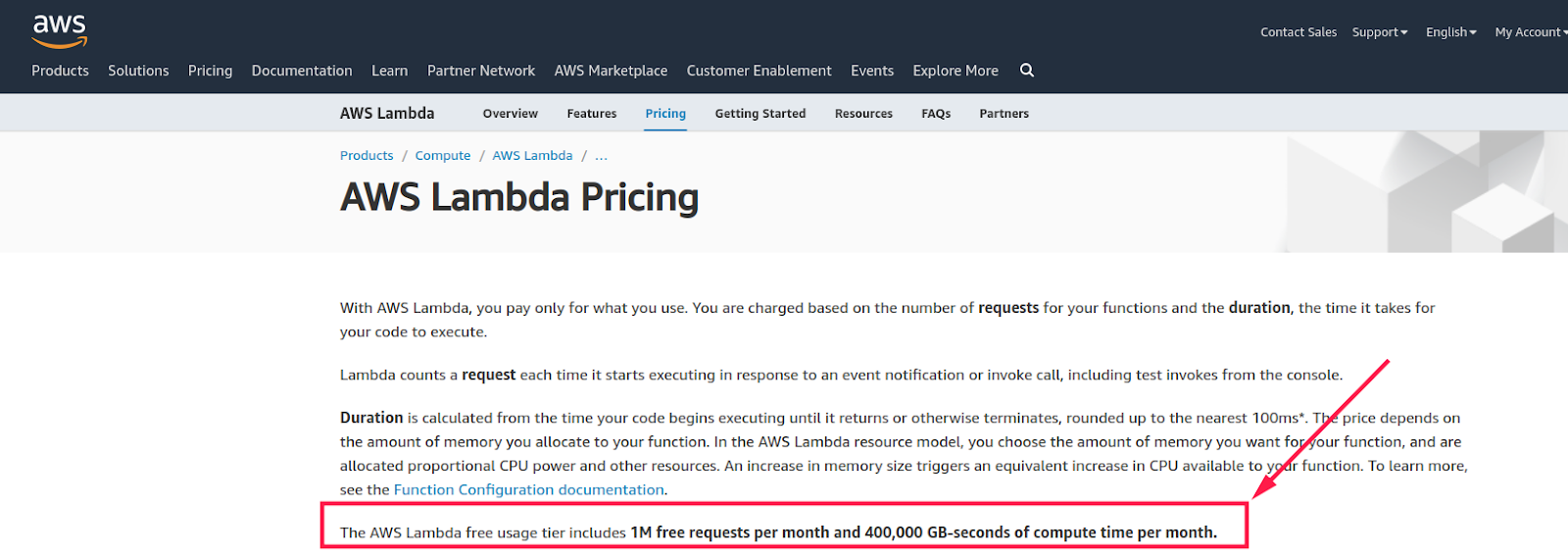The image size is (1568, 558).
Task: Click the Products breadcrumb link
Action: pyautogui.click(x=367, y=156)
